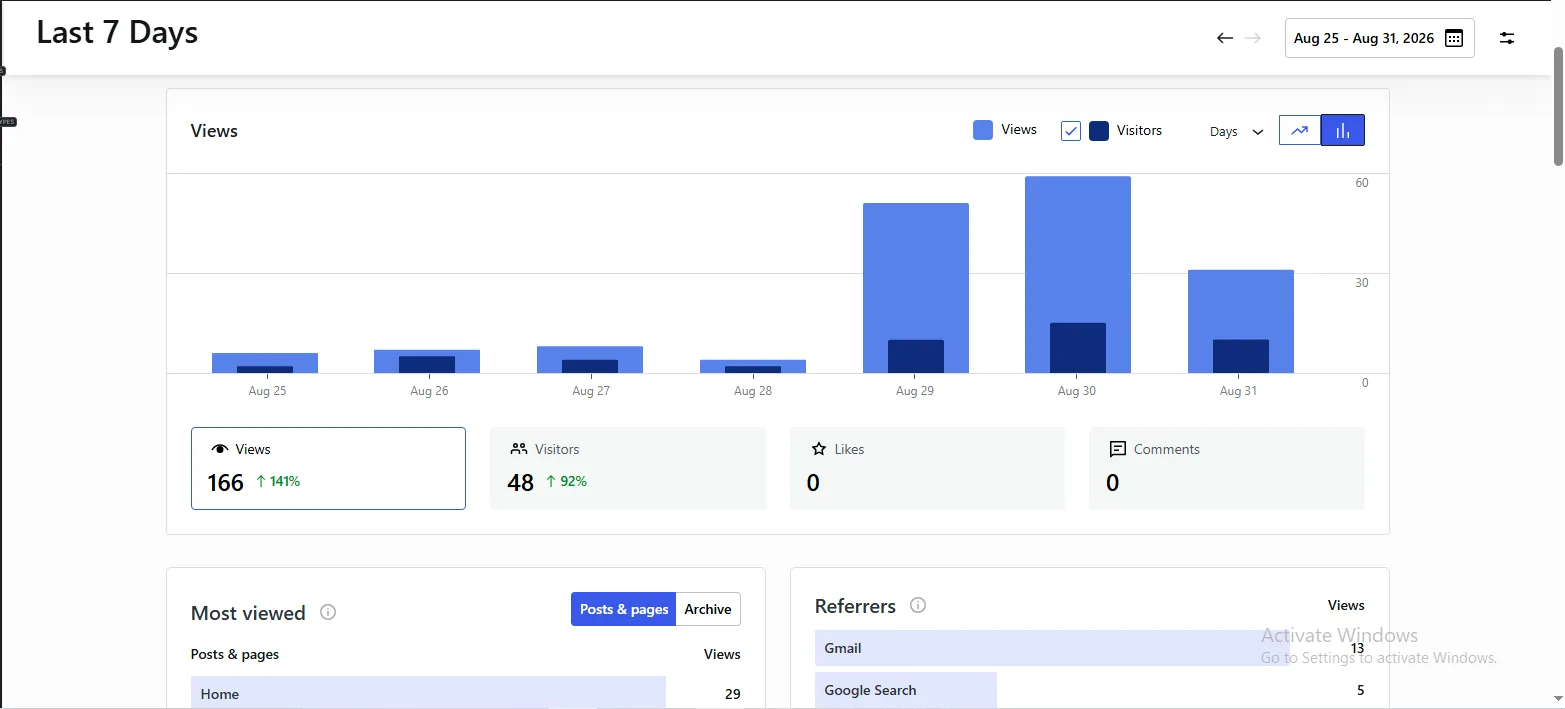The width and height of the screenshot is (1565, 709).
Task: Click the Views chart title
Action: point(214,131)
